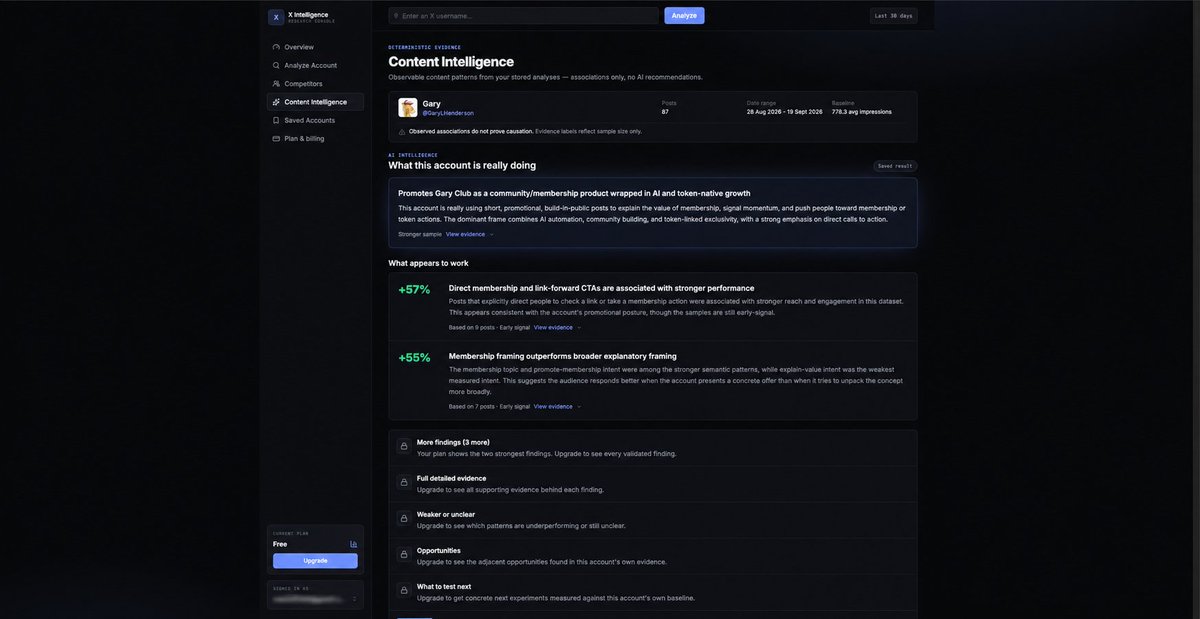This screenshot has width=1200, height=619.
Task: Click the Upgrade button in sidebar
Action: 315,561
